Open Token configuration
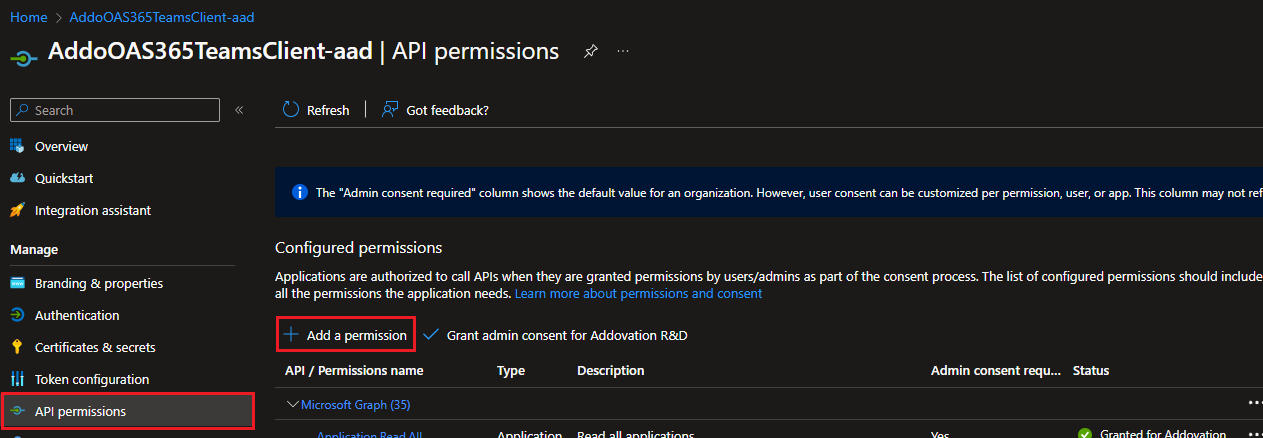 click(92, 379)
